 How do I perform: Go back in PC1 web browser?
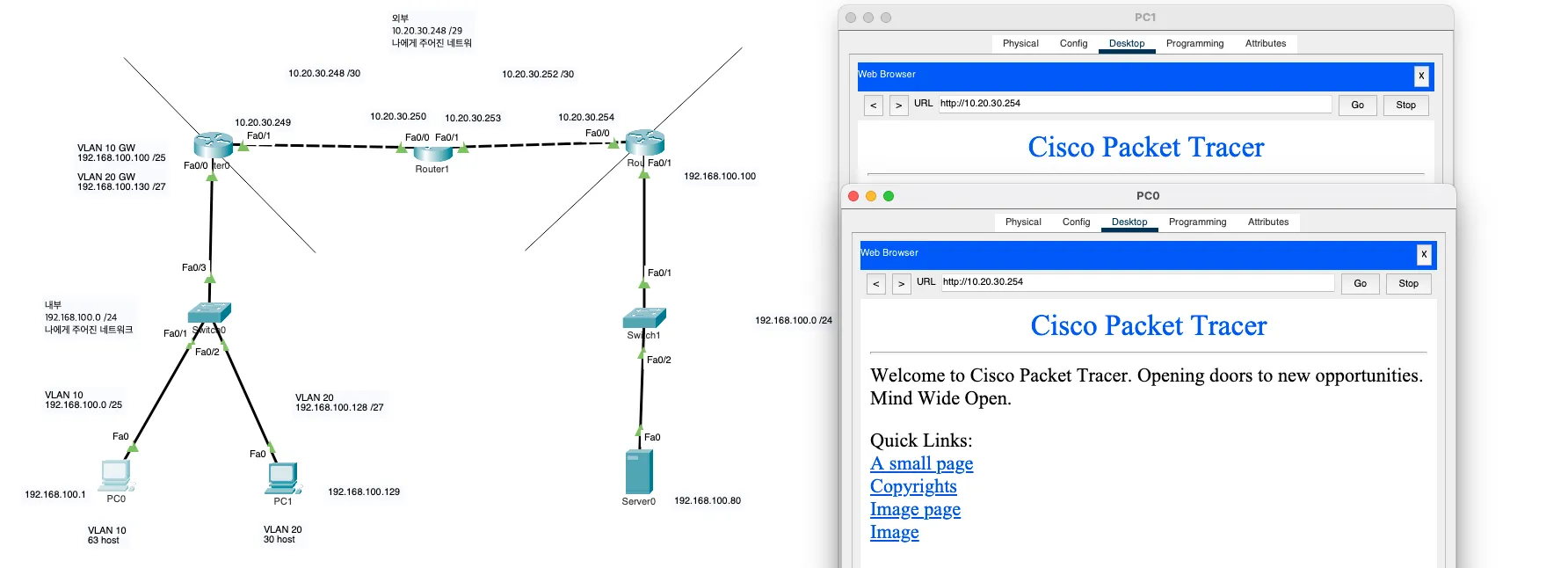[873, 106]
